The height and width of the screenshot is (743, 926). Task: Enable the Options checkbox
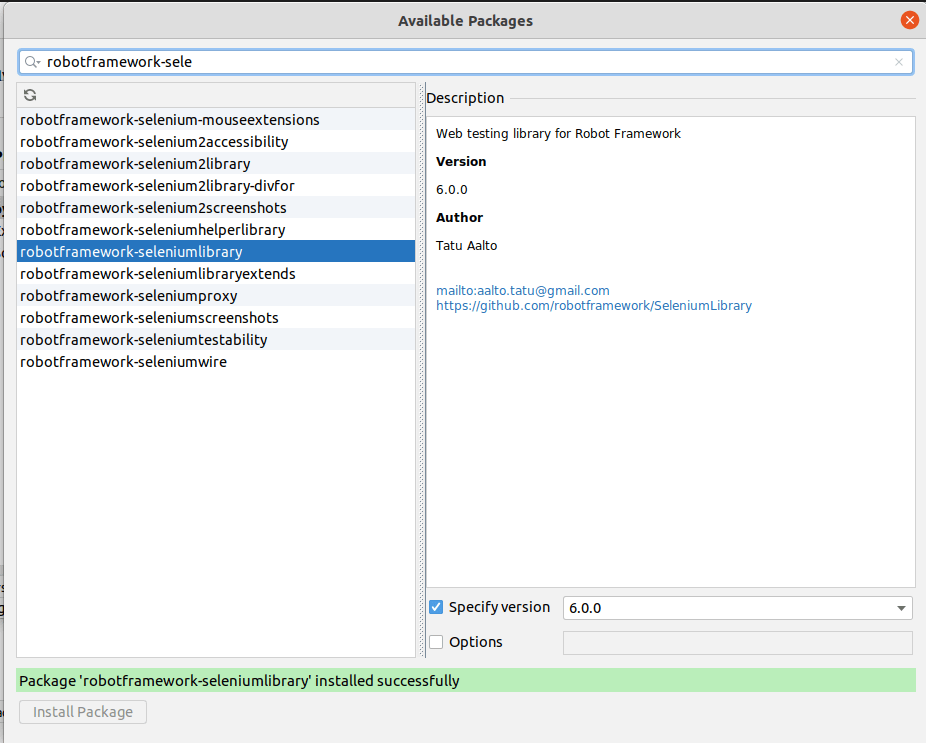pos(436,642)
